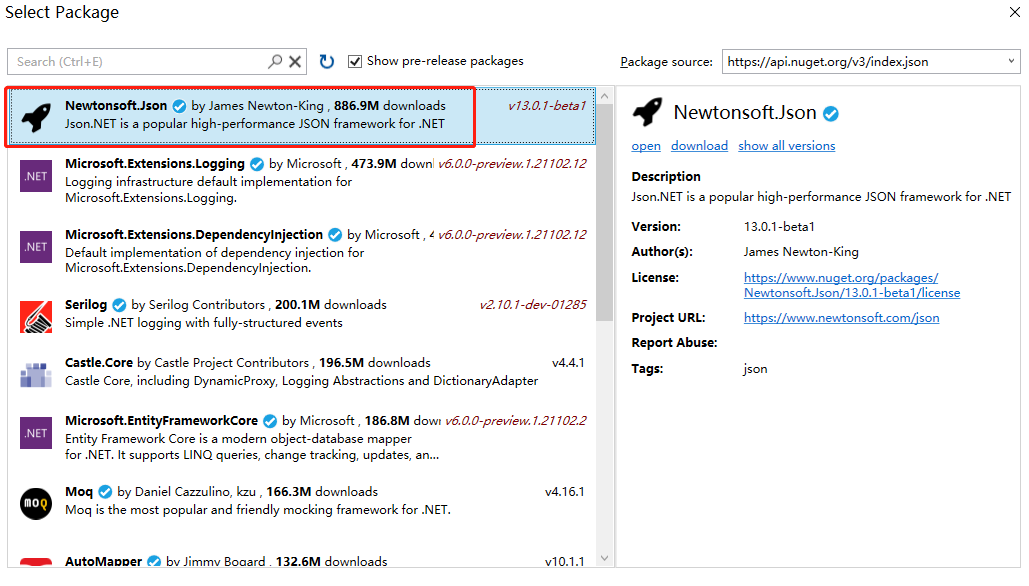
Task: Click Microsoft.EntityFrameworkCore .NET icon
Action: (x=36, y=433)
